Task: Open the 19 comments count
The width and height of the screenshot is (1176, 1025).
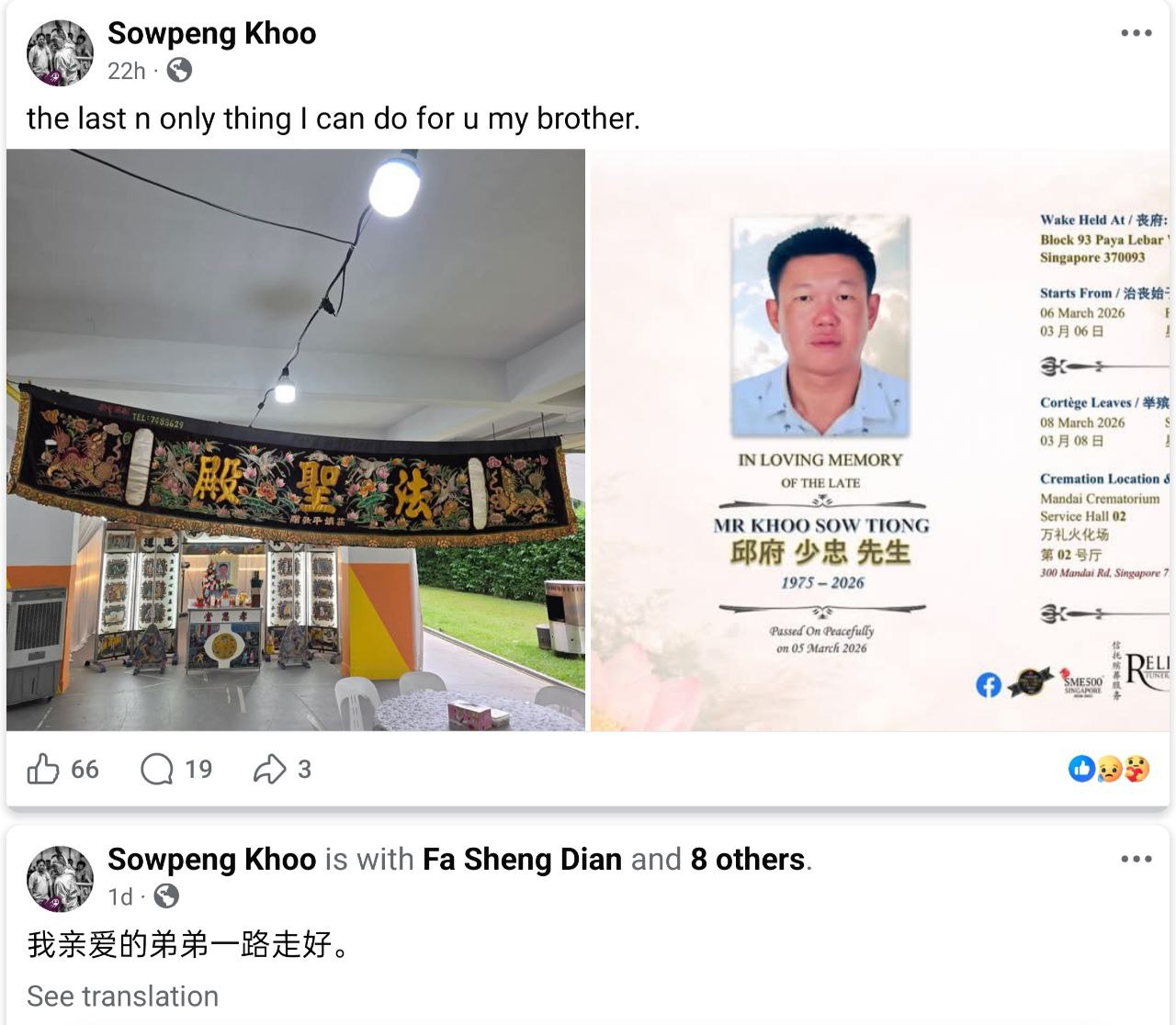Action: click(198, 769)
